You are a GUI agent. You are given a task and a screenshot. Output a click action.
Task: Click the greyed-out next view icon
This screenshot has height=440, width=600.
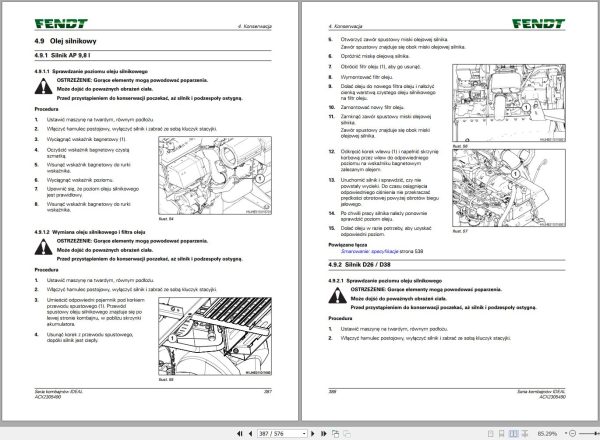click(x=347, y=433)
